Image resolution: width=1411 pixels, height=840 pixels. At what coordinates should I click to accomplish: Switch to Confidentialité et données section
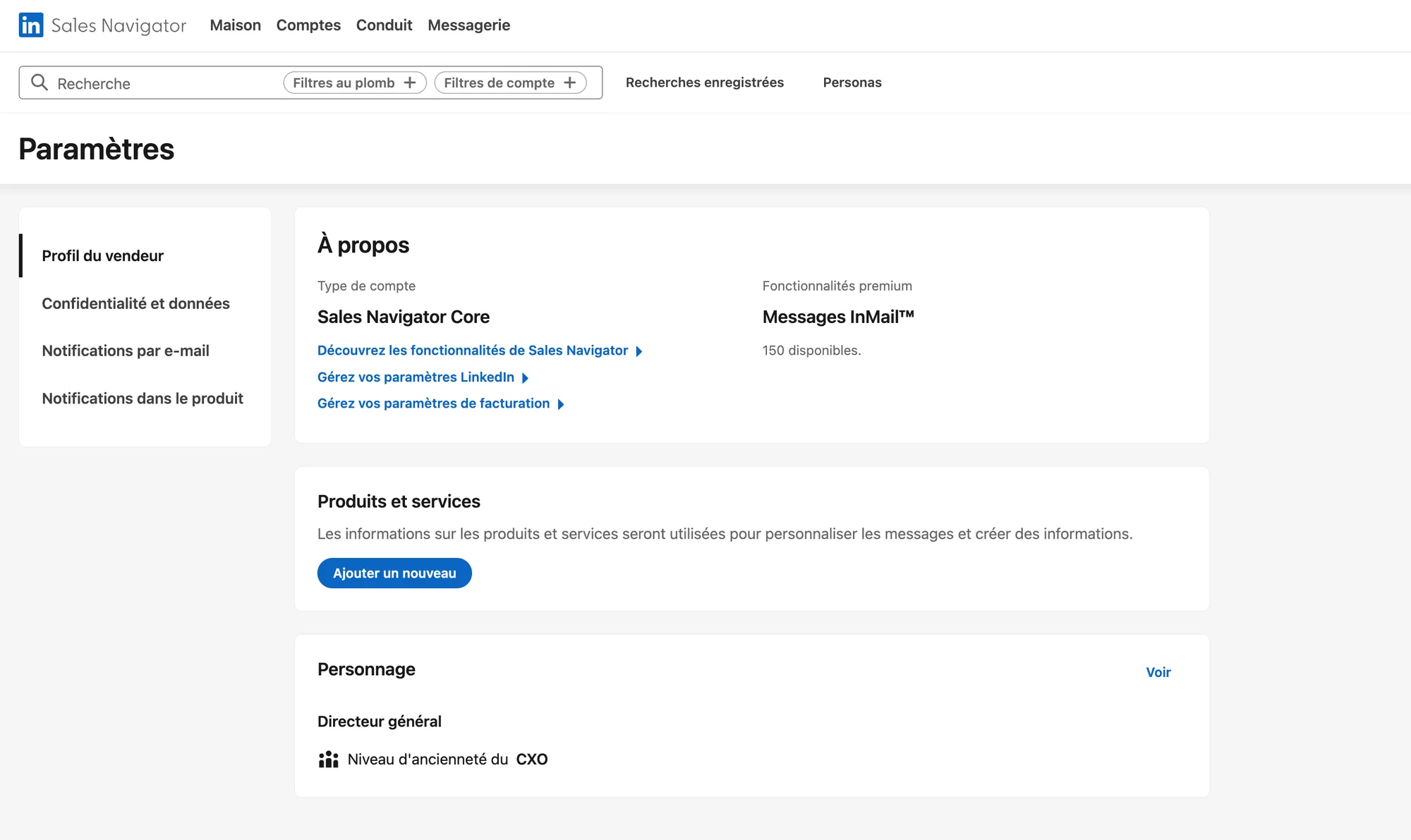pyautogui.click(x=135, y=303)
